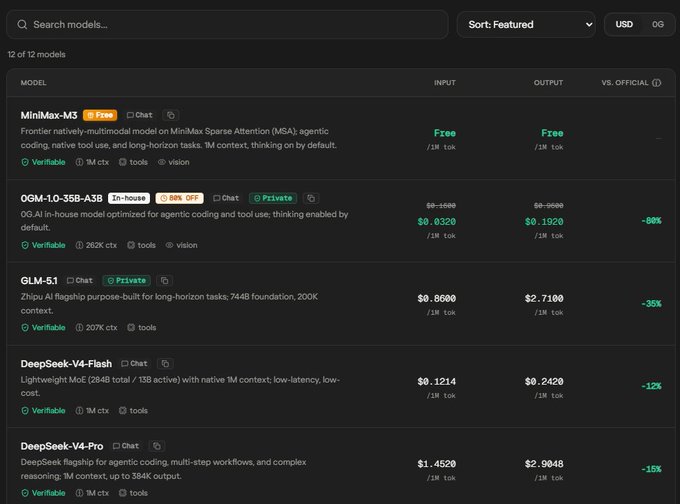Viewport: 680px width, 504px height.
Task: Click the Chat tag on DeepSeek-V4-Flash
Action: (x=134, y=363)
